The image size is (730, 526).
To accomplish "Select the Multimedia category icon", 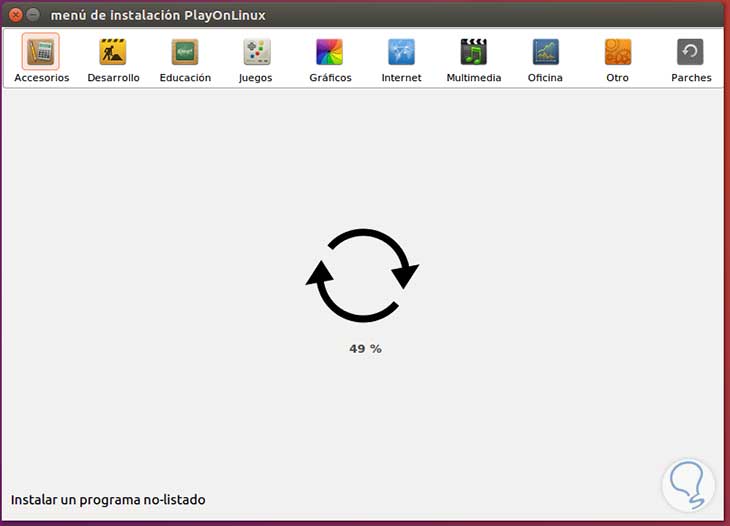I will [x=473, y=52].
